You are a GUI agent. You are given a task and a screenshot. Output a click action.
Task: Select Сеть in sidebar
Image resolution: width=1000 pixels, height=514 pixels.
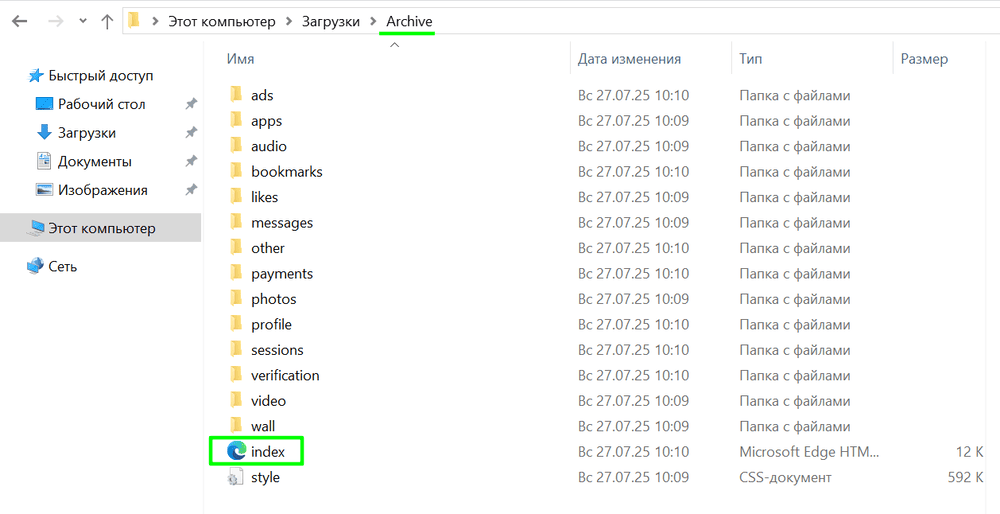click(x=62, y=267)
